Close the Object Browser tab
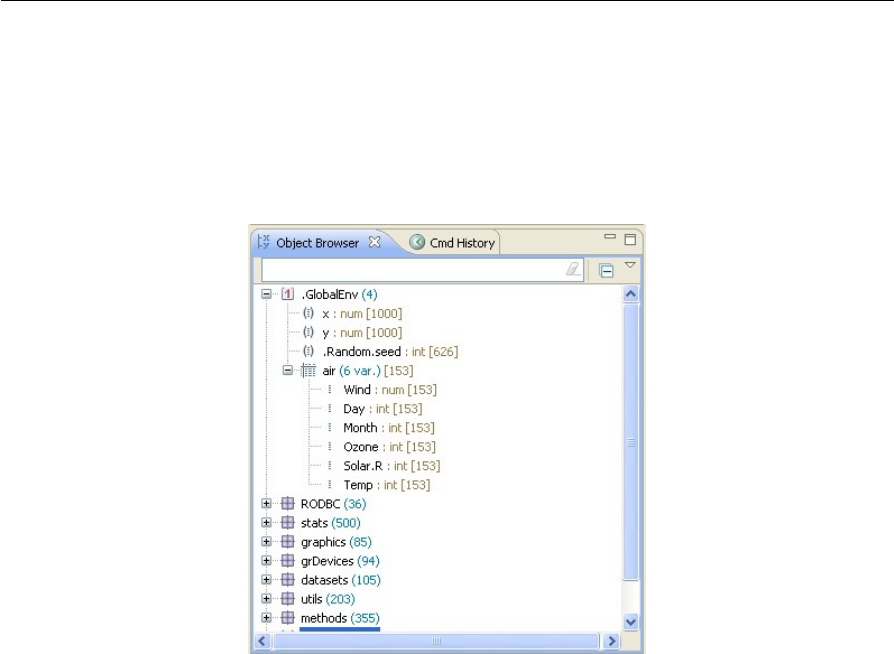894x654 pixels. pyautogui.click(x=374, y=242)
